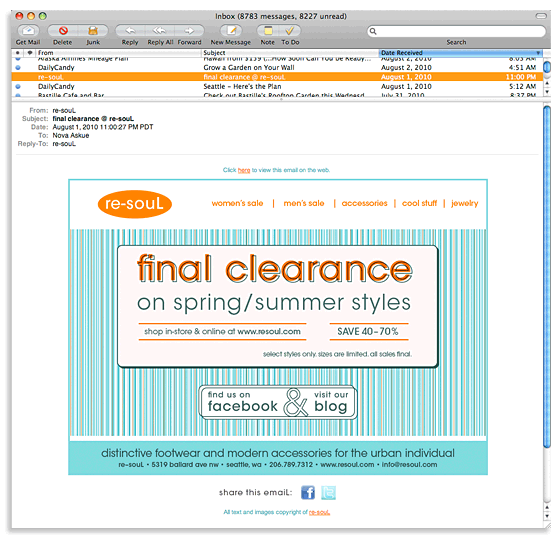Sort messages by From column

point(118,53)
